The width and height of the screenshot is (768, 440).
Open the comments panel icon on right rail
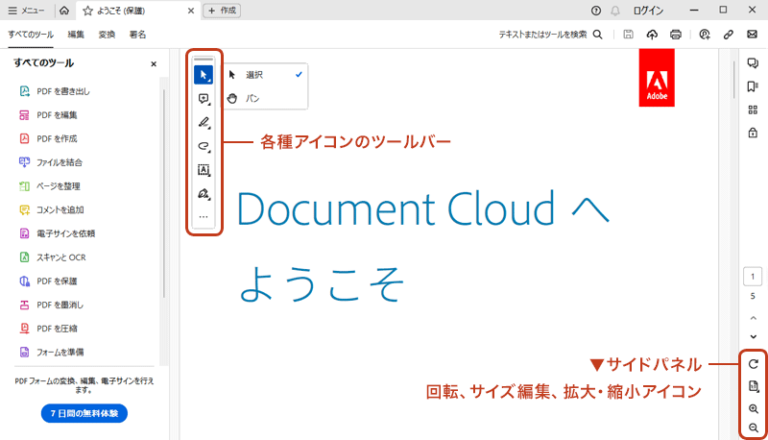pos(753,63)
